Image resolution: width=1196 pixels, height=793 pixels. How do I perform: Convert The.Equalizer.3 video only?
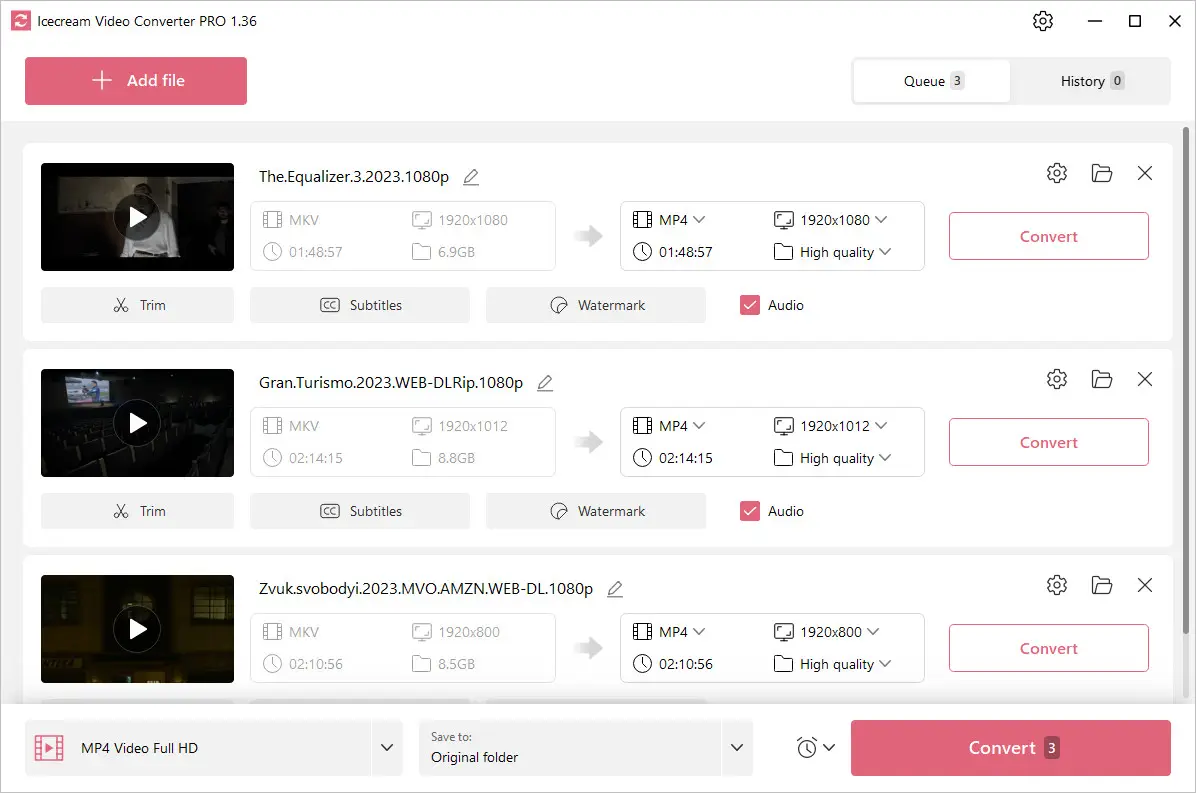1048,236
